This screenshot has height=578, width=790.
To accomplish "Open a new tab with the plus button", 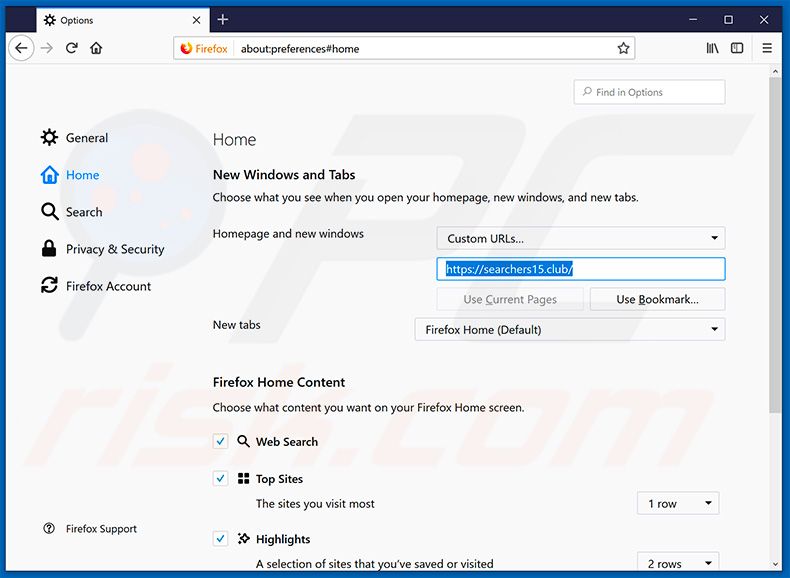I will pyautogui.click(x=223, y=20).
